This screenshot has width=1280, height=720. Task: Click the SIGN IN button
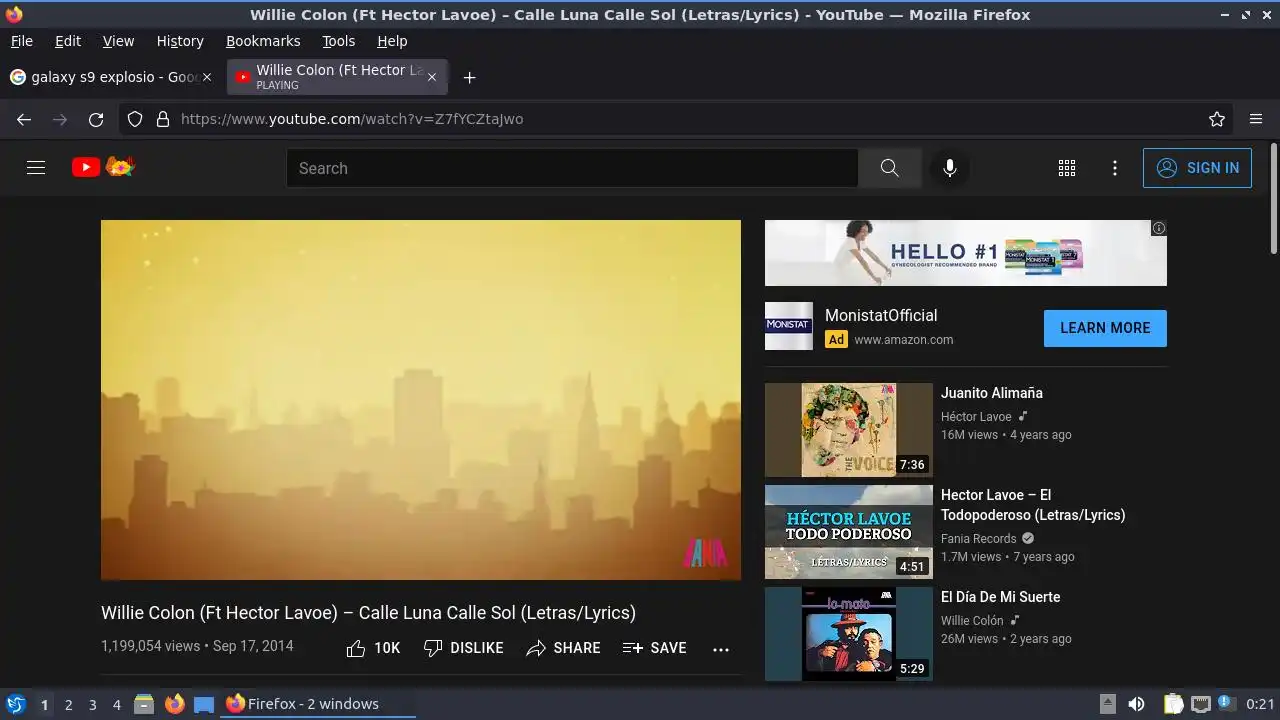[x=1197, y=168]
